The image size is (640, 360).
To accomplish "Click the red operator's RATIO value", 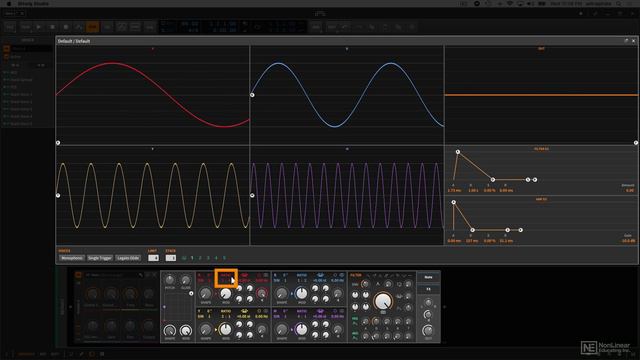I will pos(225,280).
